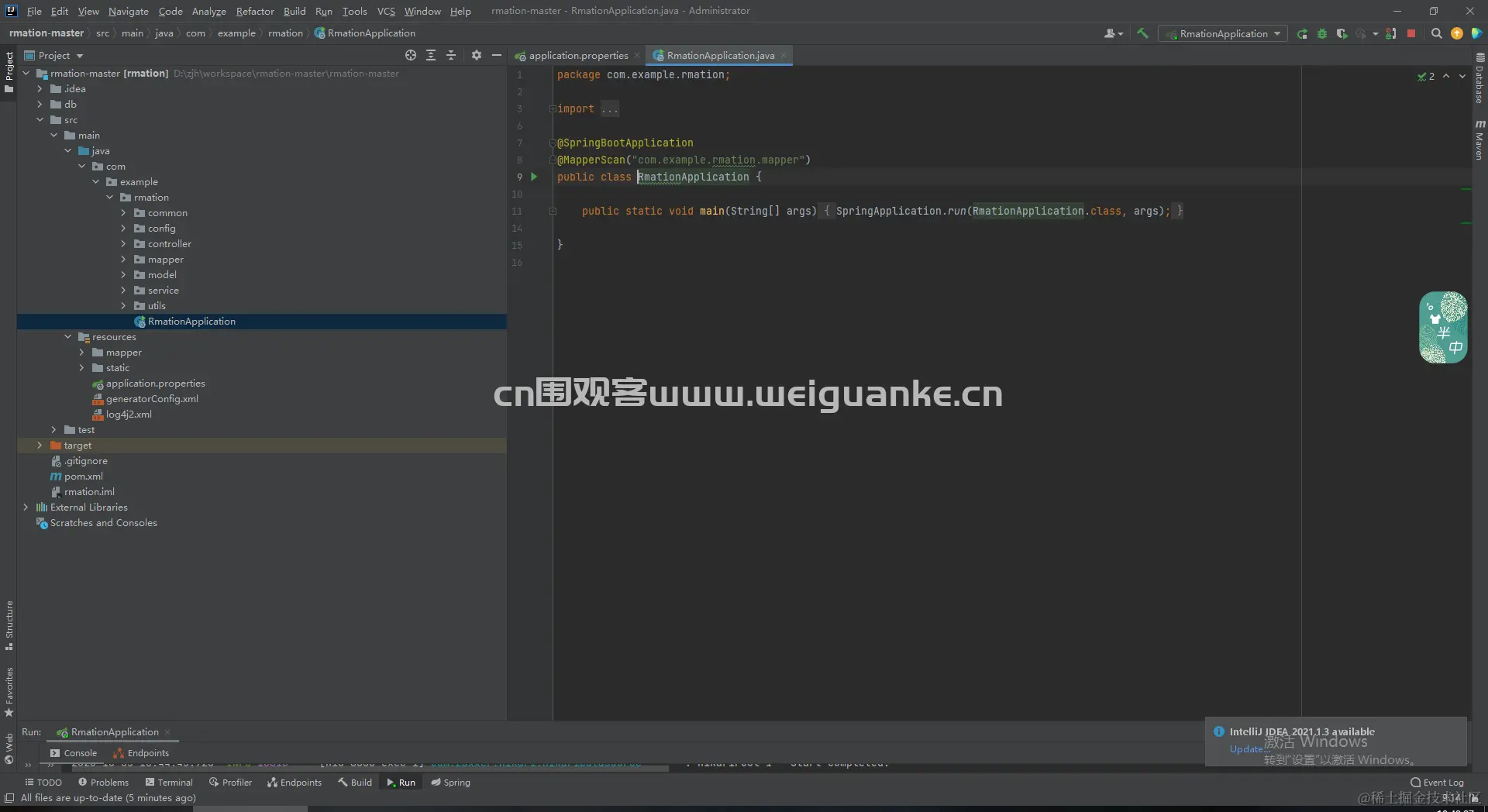Click the user account icon in toolbar
This screenshot has height=812, width=1488.
1113,33
